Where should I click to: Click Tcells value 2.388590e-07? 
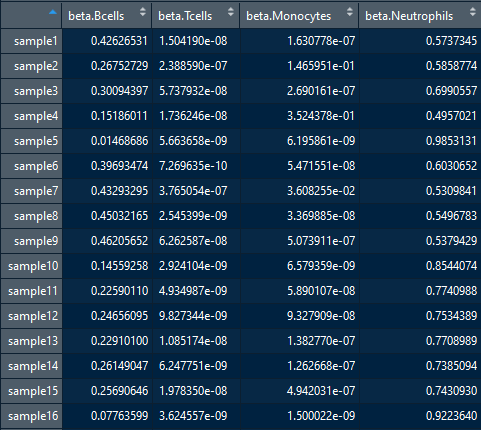coord(193,66)
